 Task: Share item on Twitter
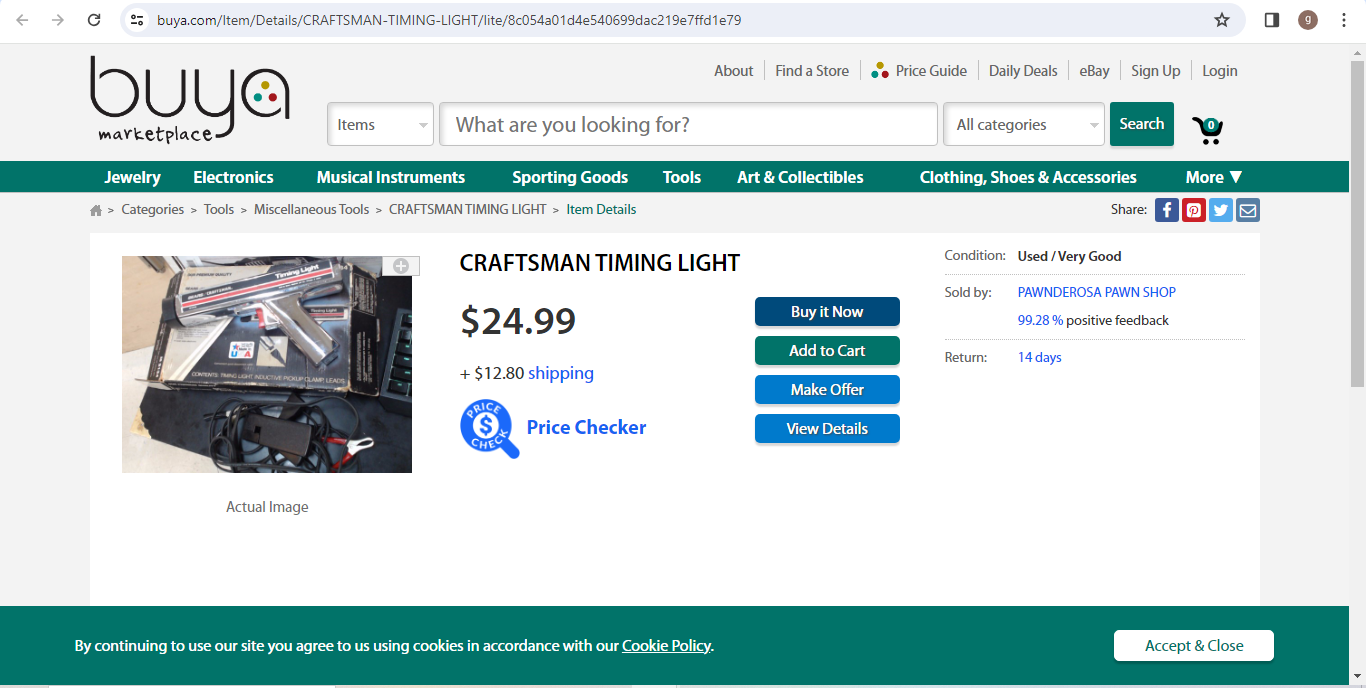[1221, 210]
